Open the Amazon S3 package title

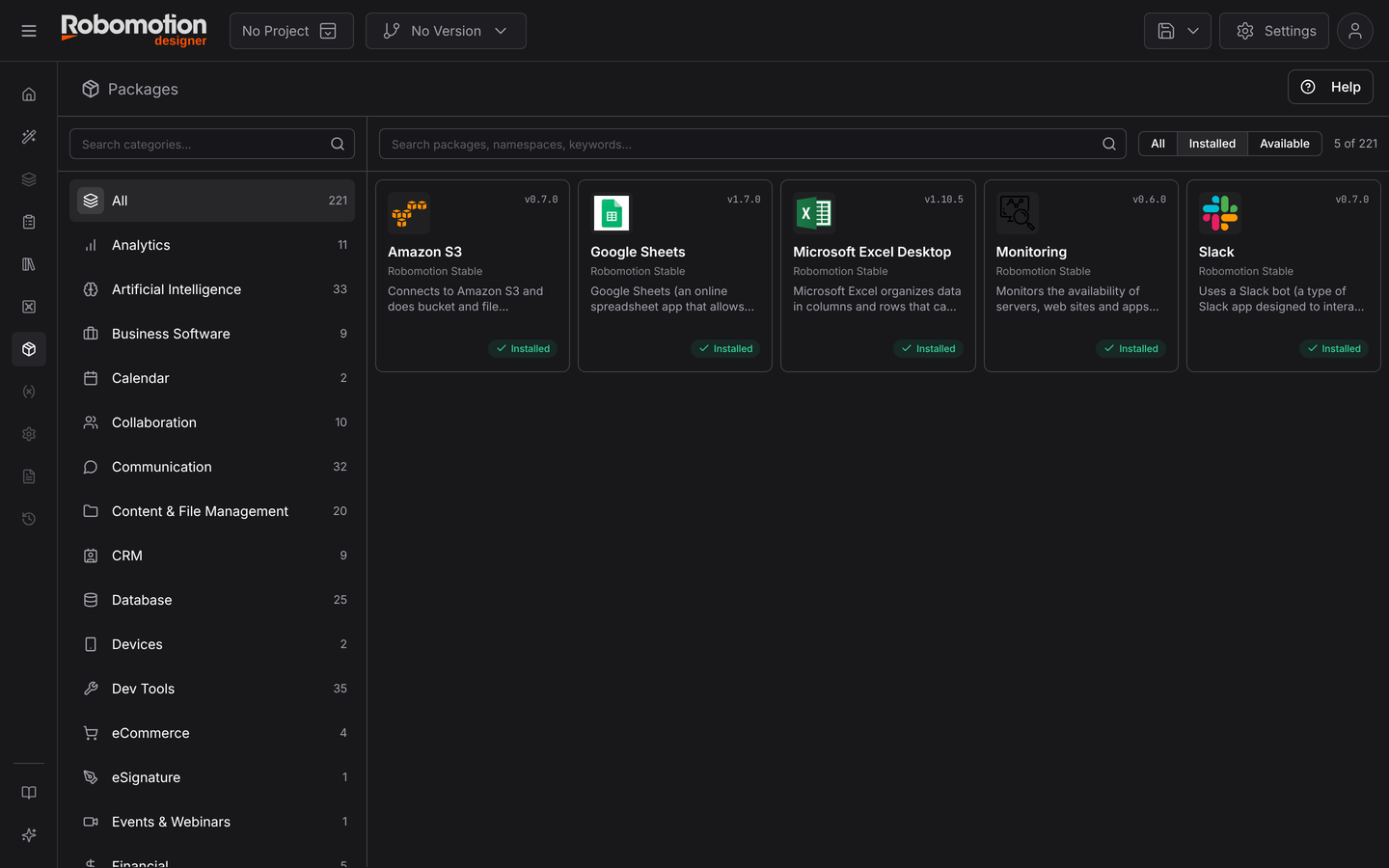[424, 252]
